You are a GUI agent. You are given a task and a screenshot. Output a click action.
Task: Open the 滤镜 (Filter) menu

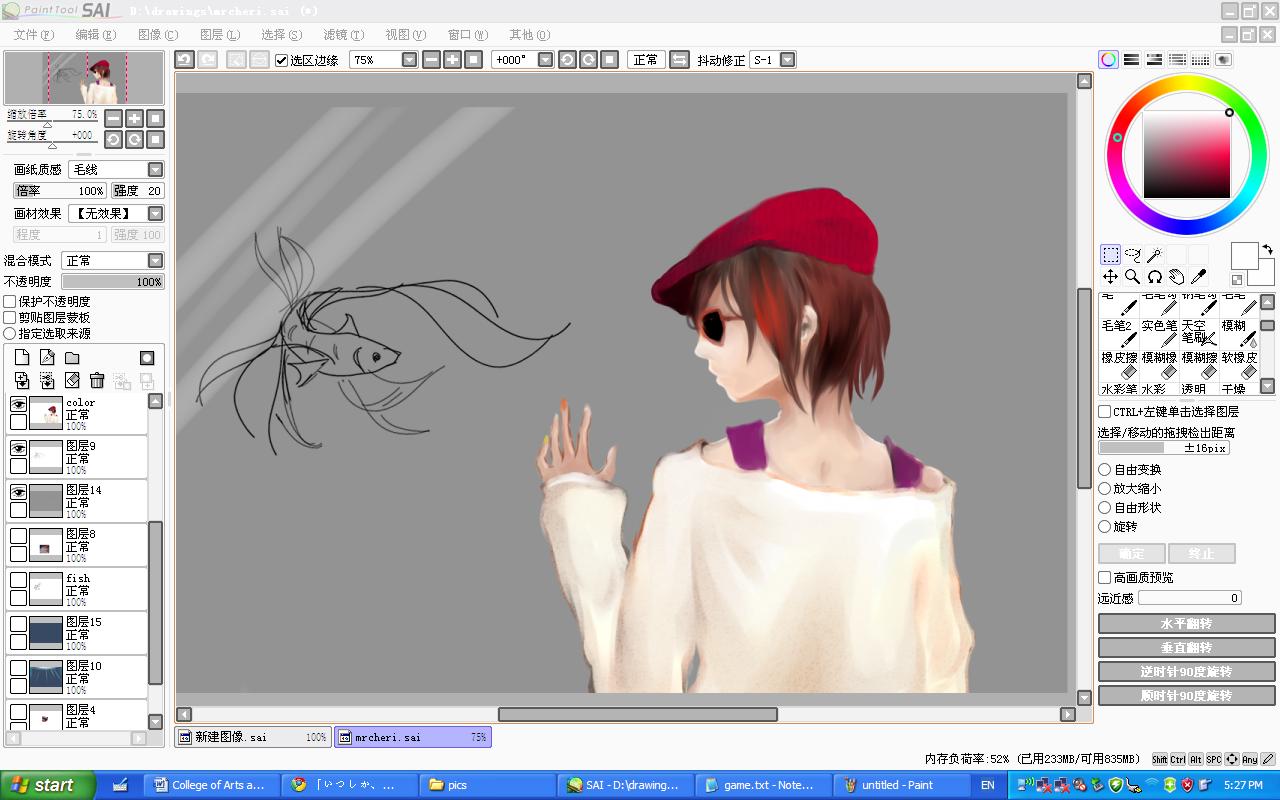coord(343,35)
